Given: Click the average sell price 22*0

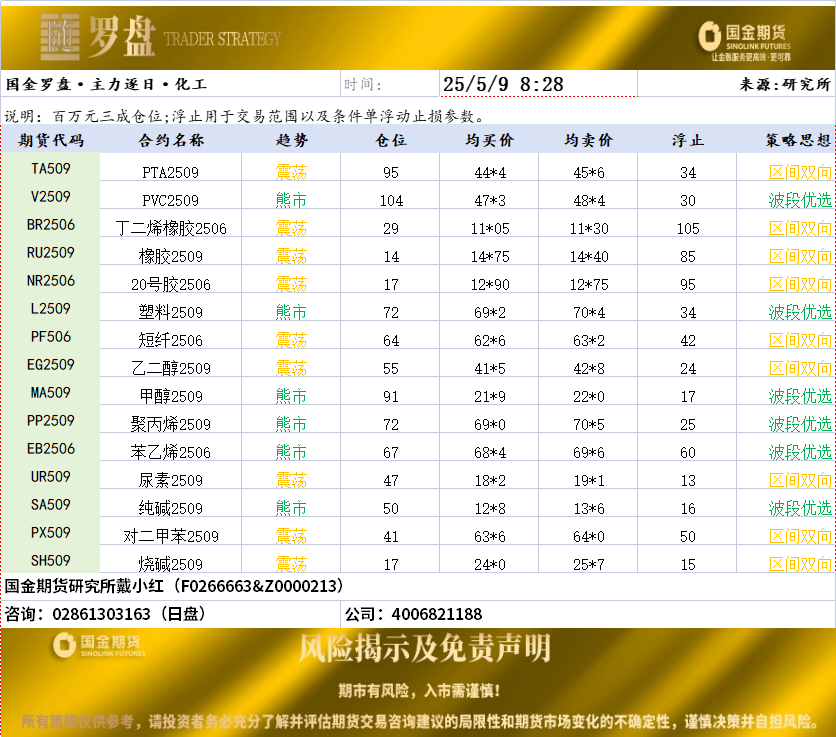Looking at the screenshot, I should click(589, 397).
